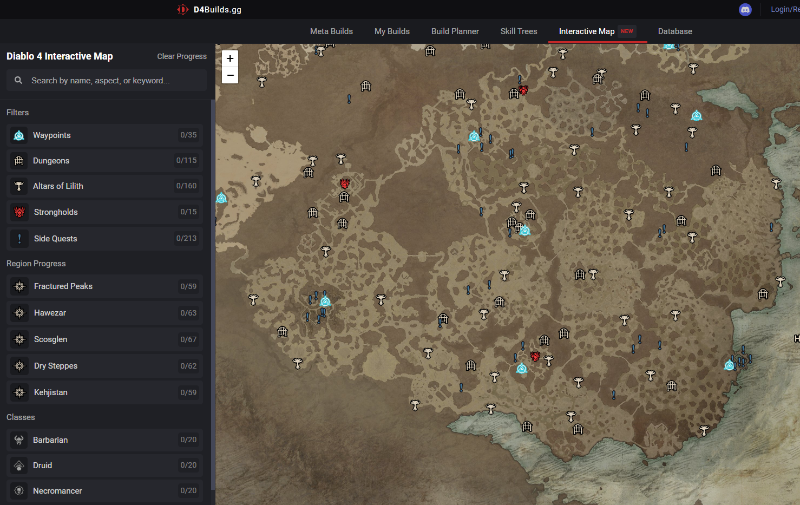This screenshot has height=505, width=800.
Task: Click the Login/Register link
Action: pos(785,9)
